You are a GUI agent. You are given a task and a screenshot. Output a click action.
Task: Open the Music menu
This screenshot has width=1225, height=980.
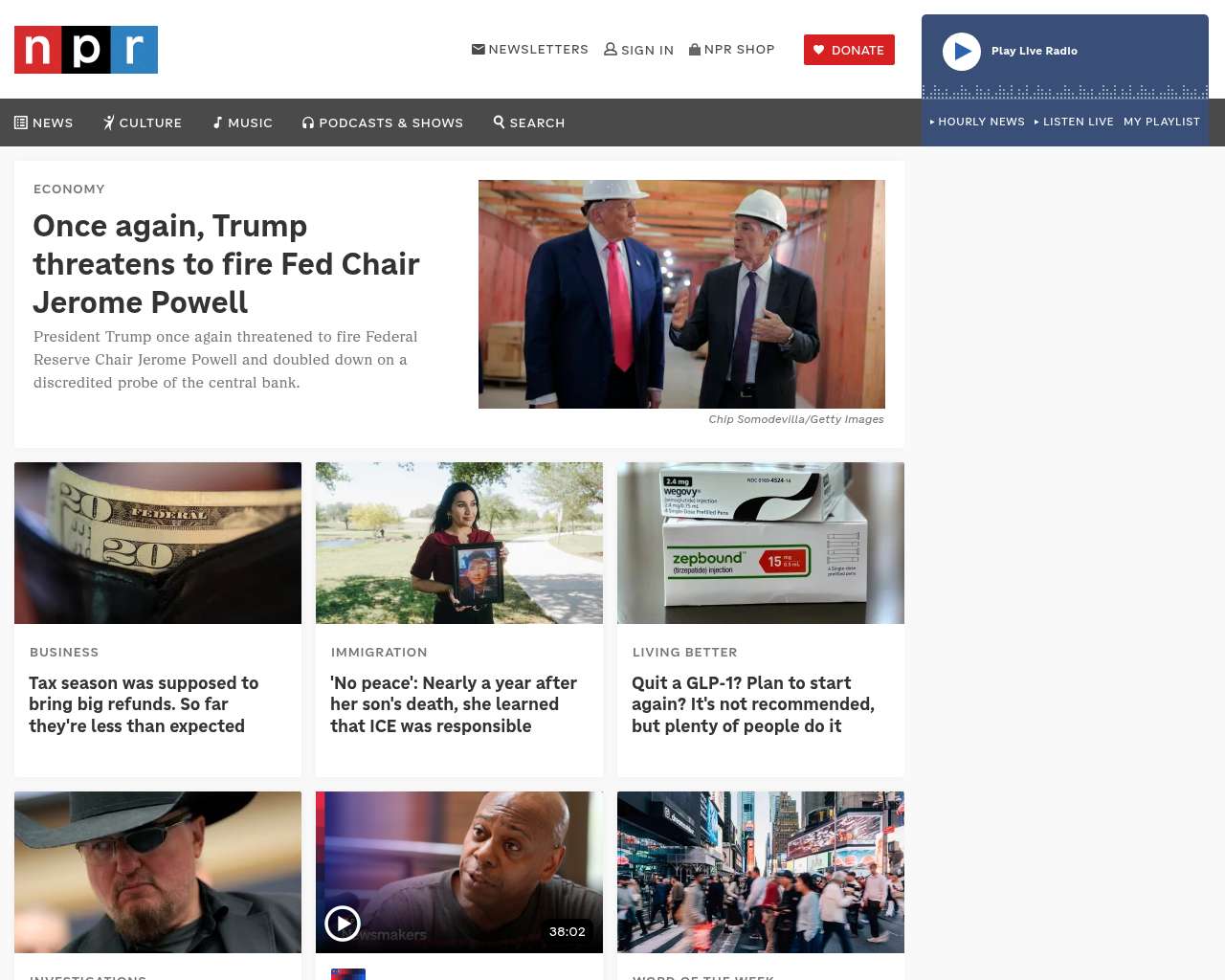243,122
